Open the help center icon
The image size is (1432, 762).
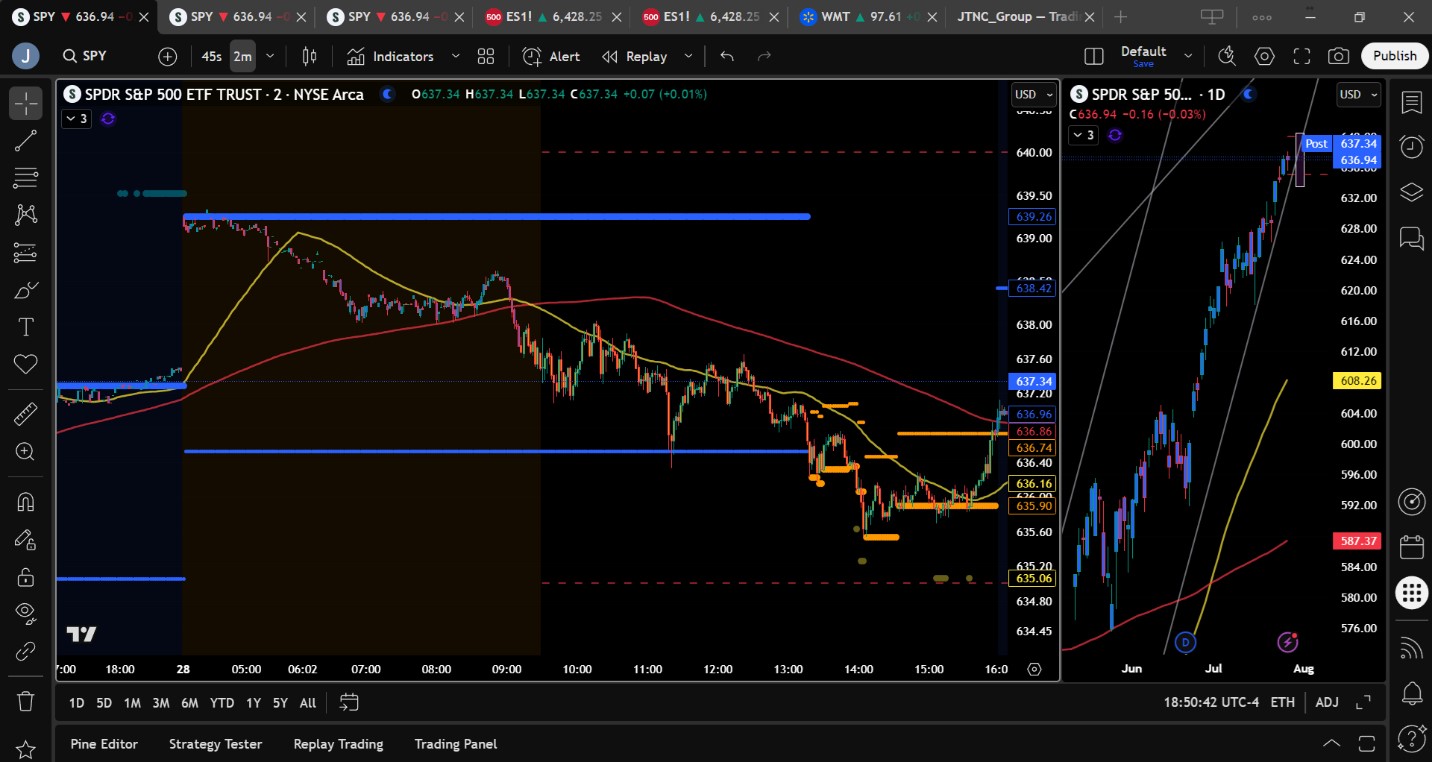[1411, 741]
